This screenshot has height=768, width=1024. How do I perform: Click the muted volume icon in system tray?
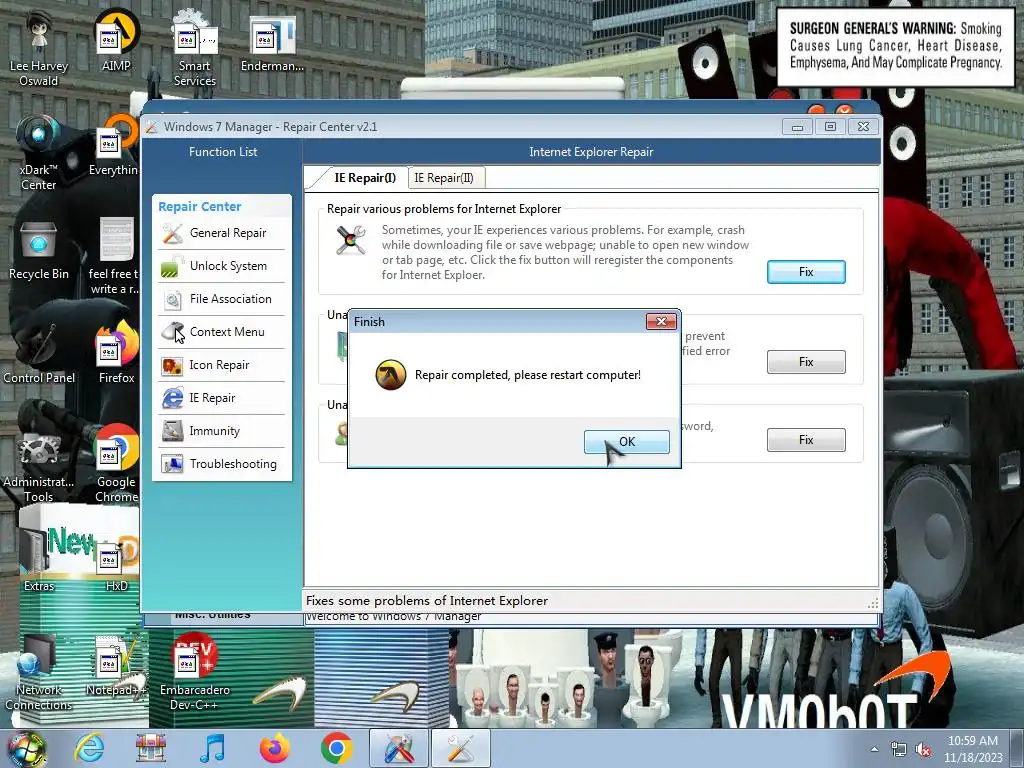923,750
